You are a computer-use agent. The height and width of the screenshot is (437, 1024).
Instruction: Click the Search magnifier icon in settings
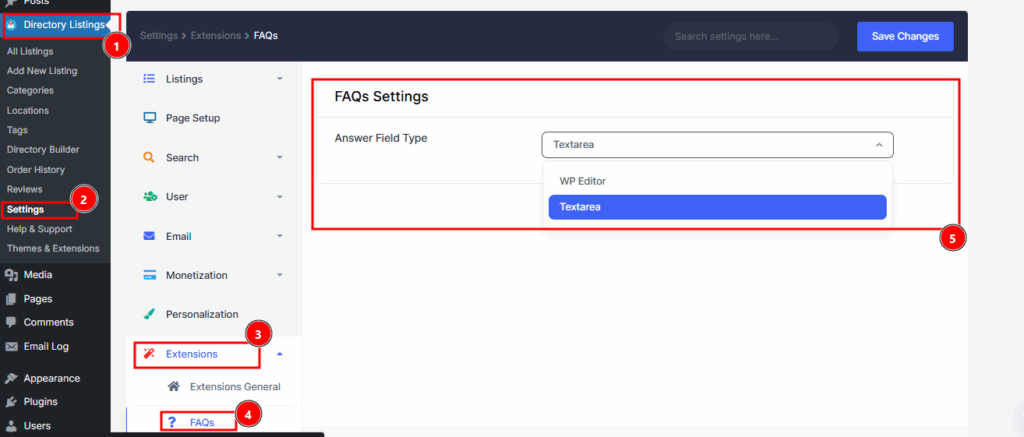click(x=149, y=157)
